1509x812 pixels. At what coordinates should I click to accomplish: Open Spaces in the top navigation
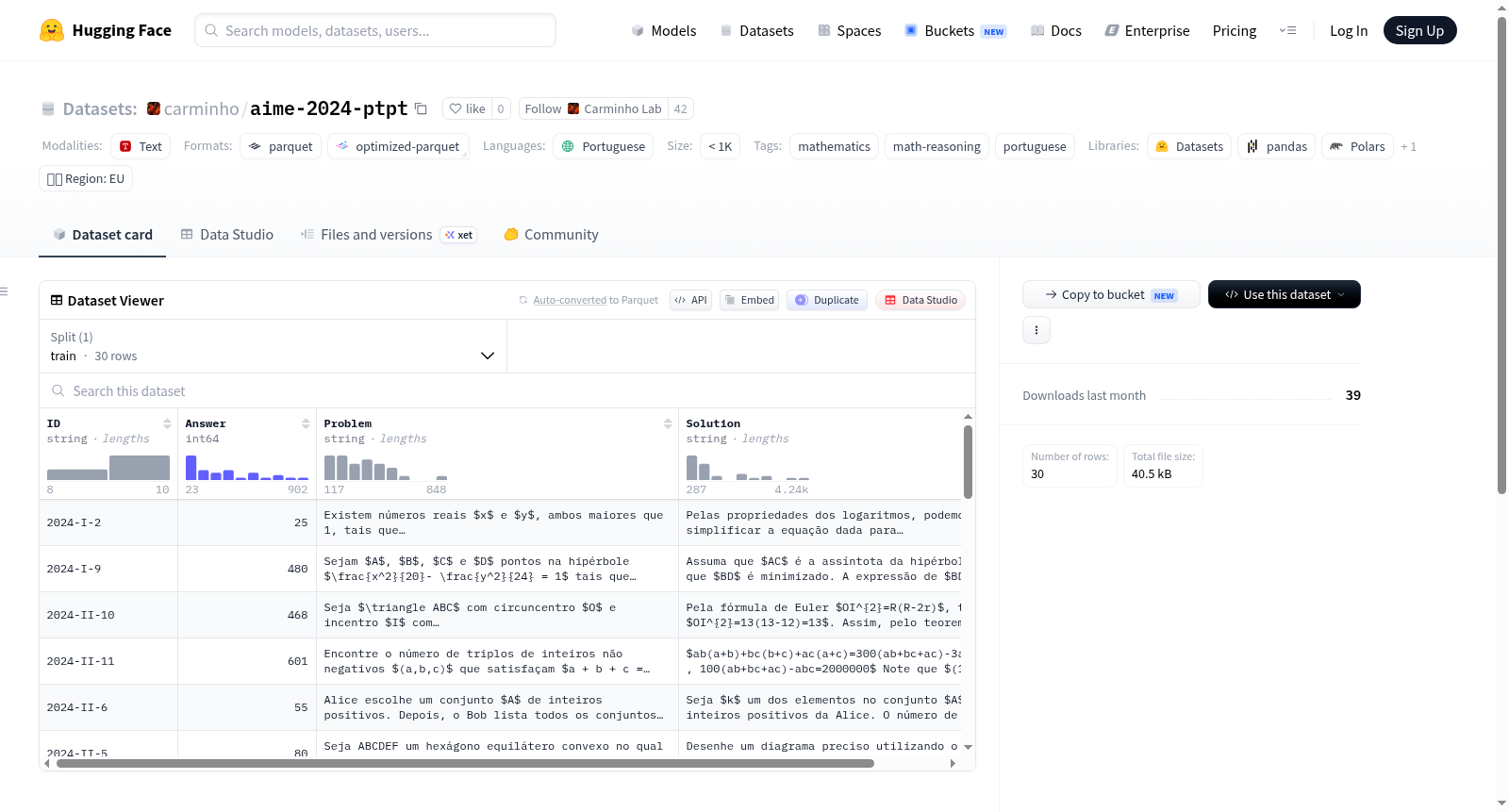coord(849,30)
